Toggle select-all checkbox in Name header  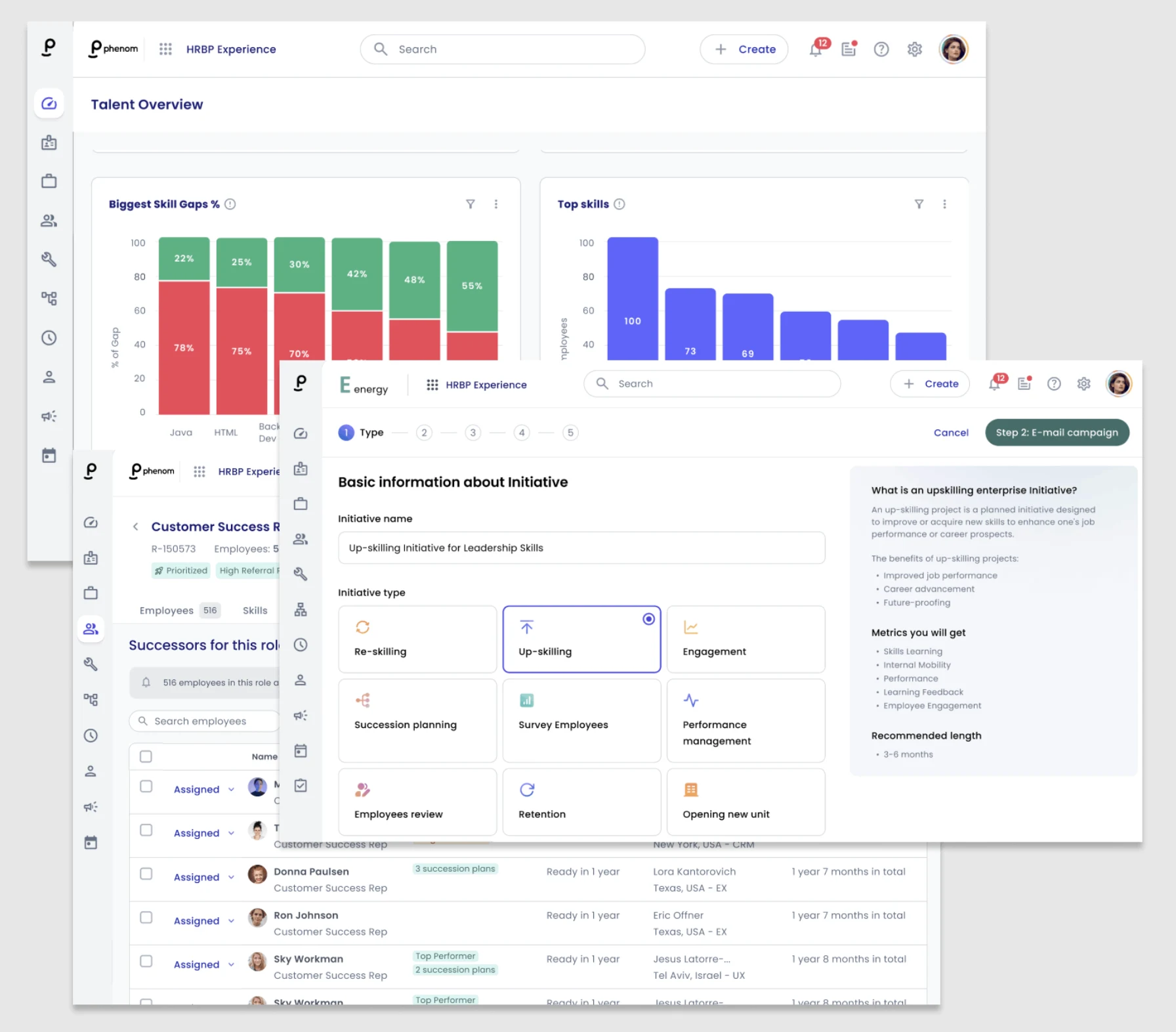coord(146,757)
